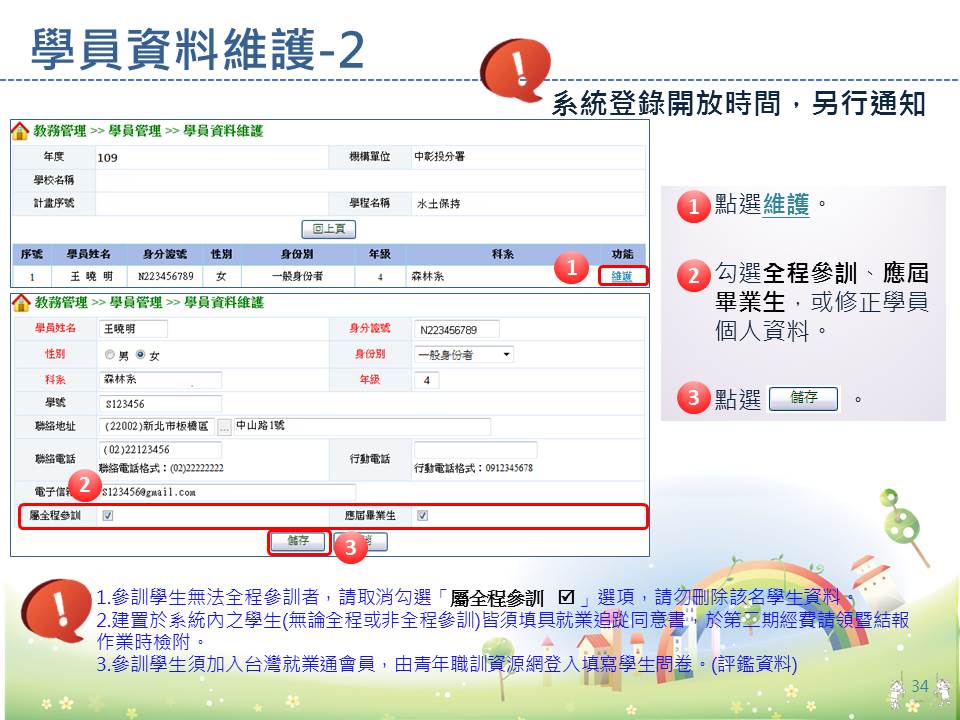Click the 回上頁 back button
Screen dimensions: 960x720
[328, 228]
